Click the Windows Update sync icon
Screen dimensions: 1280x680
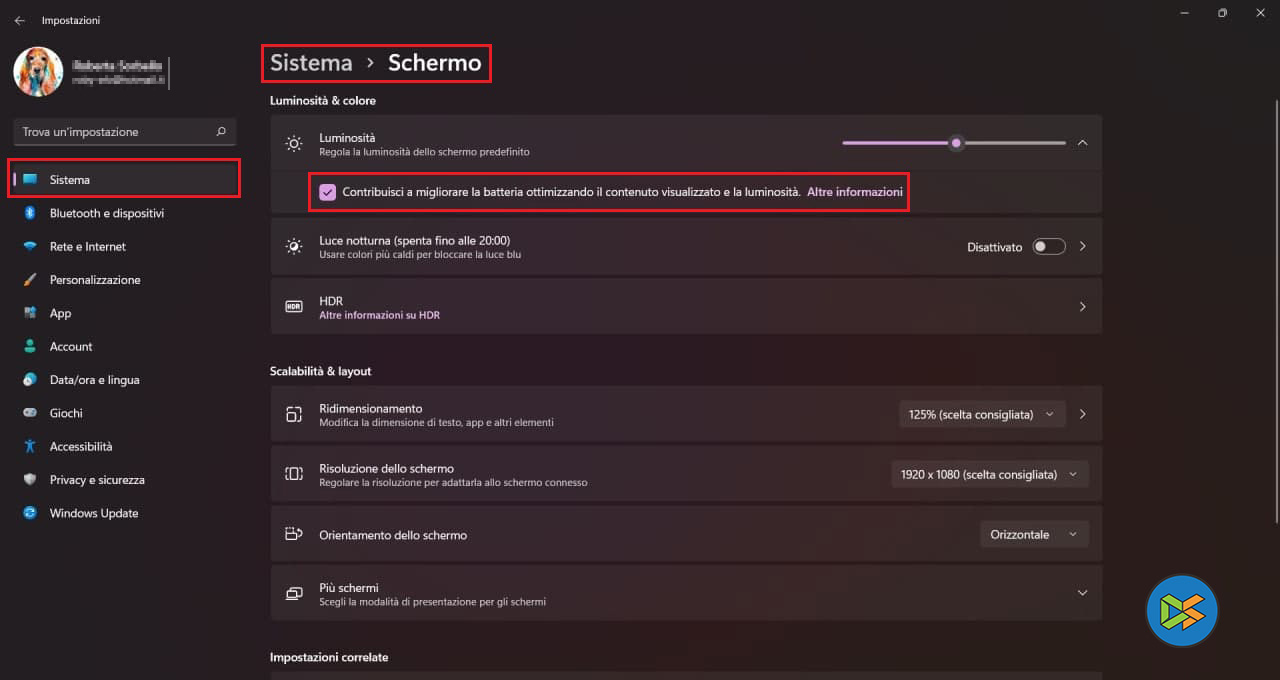(x=30, y=513)
